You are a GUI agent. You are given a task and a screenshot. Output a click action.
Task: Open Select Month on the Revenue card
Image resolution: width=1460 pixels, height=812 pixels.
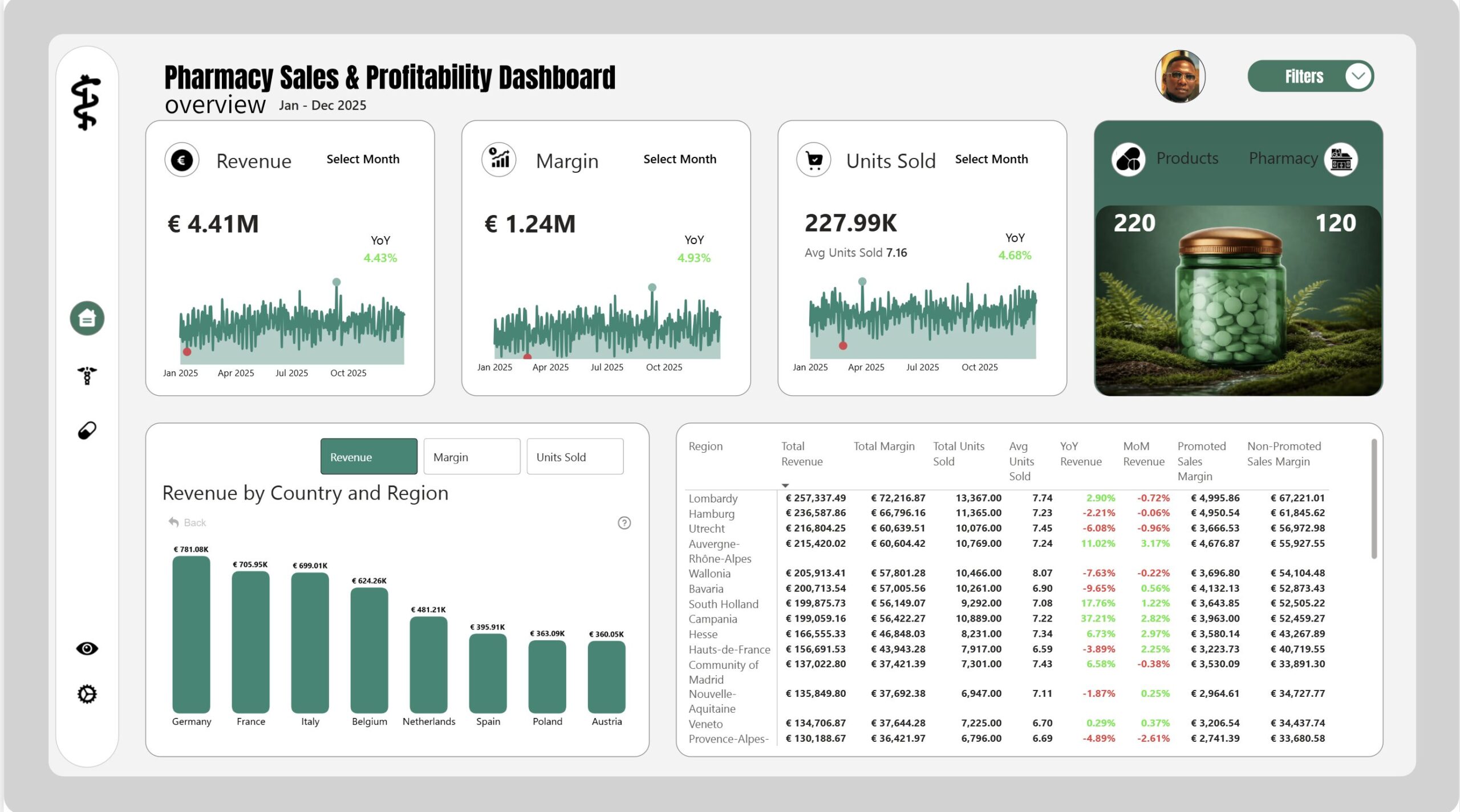tap(363, 159)
